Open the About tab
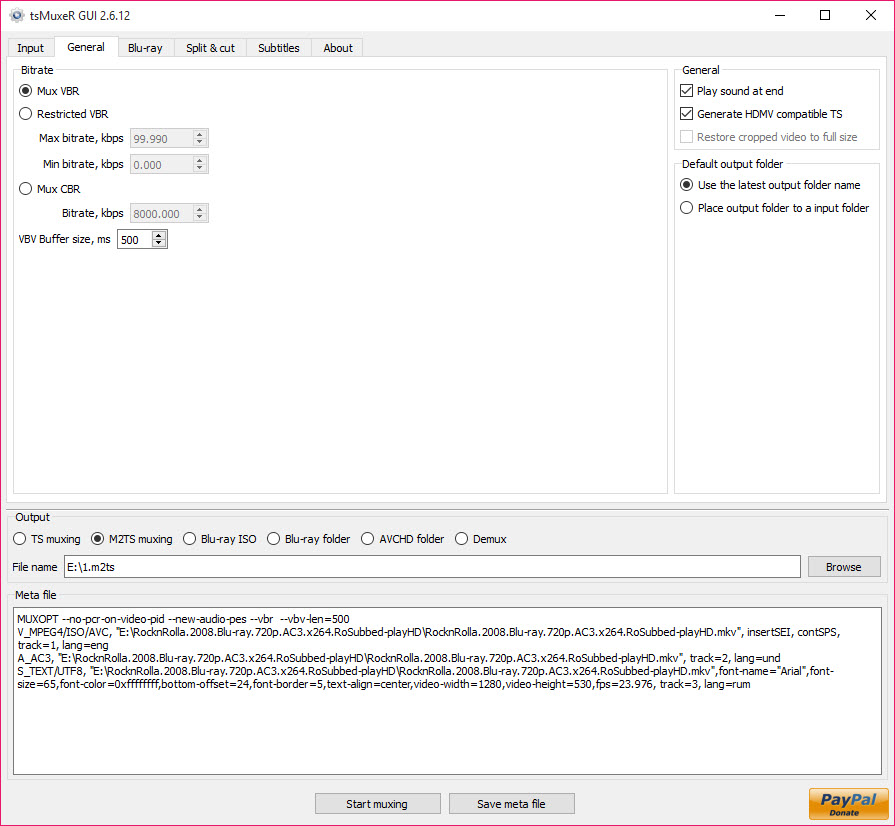 pyautogui.click(x=338, y=48)
